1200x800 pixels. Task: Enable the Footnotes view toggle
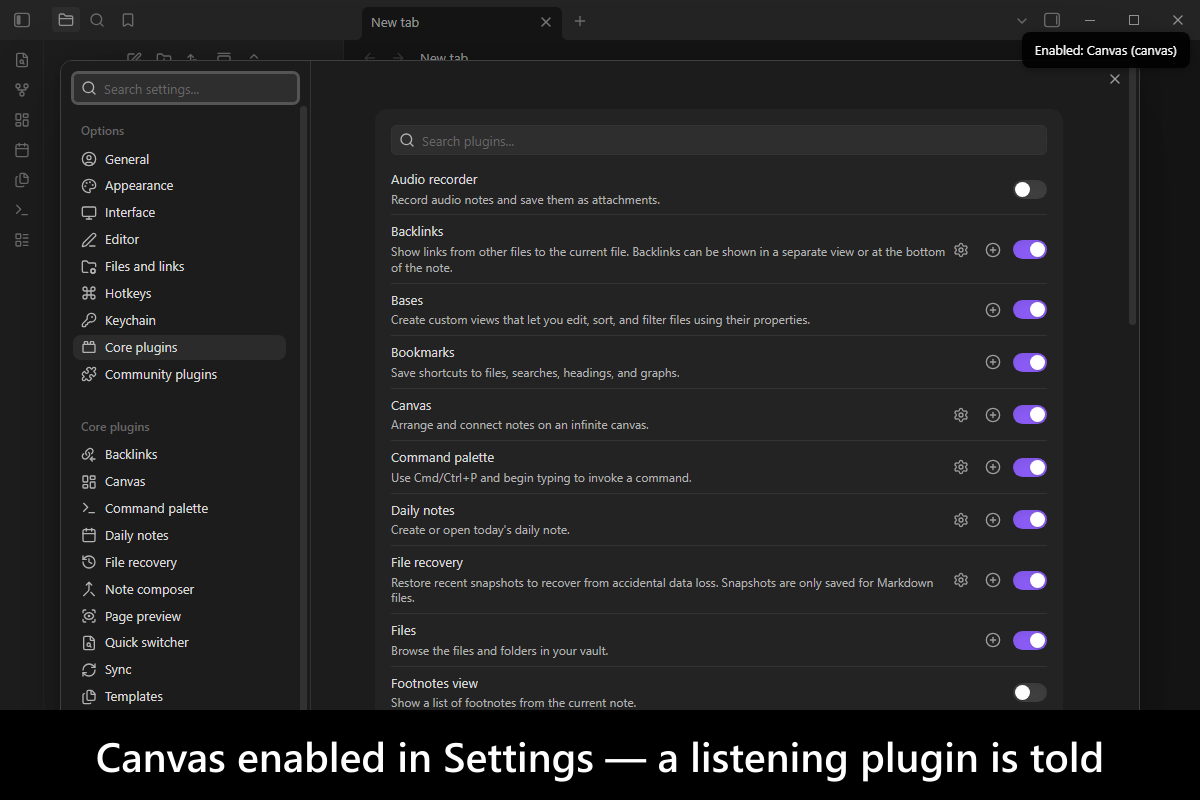coord(1030,692)
